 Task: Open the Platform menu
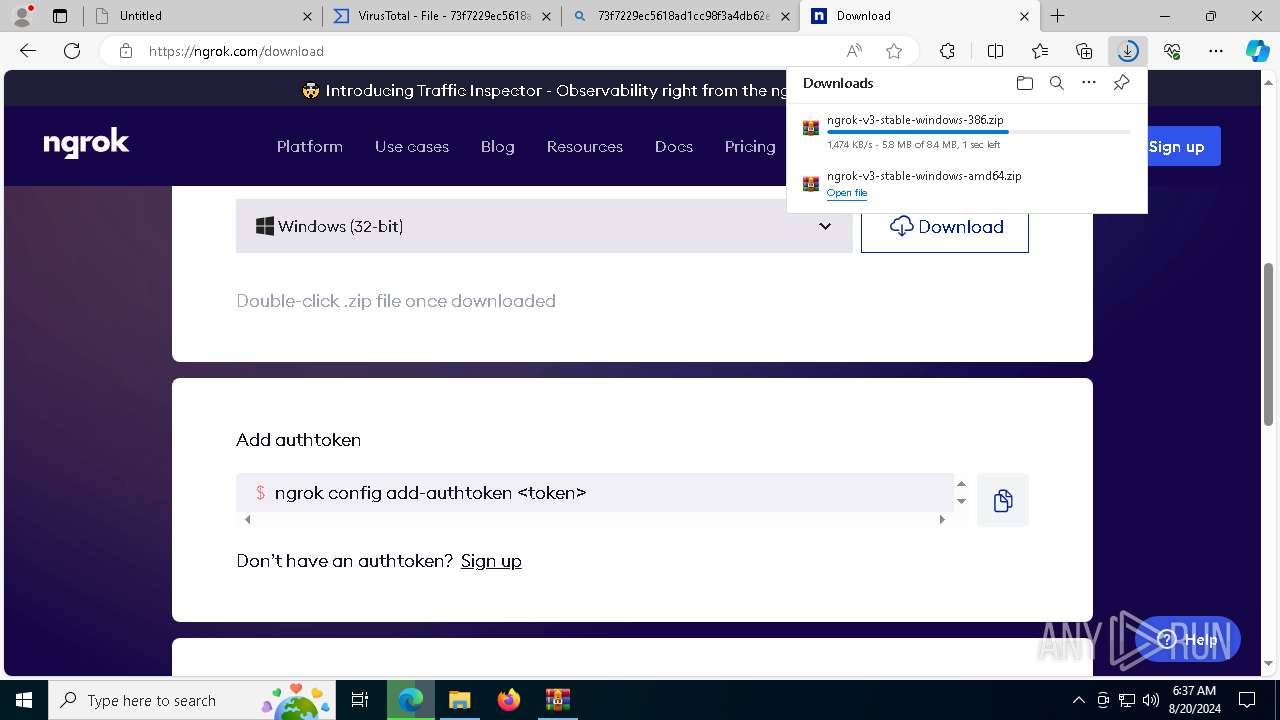310,146
